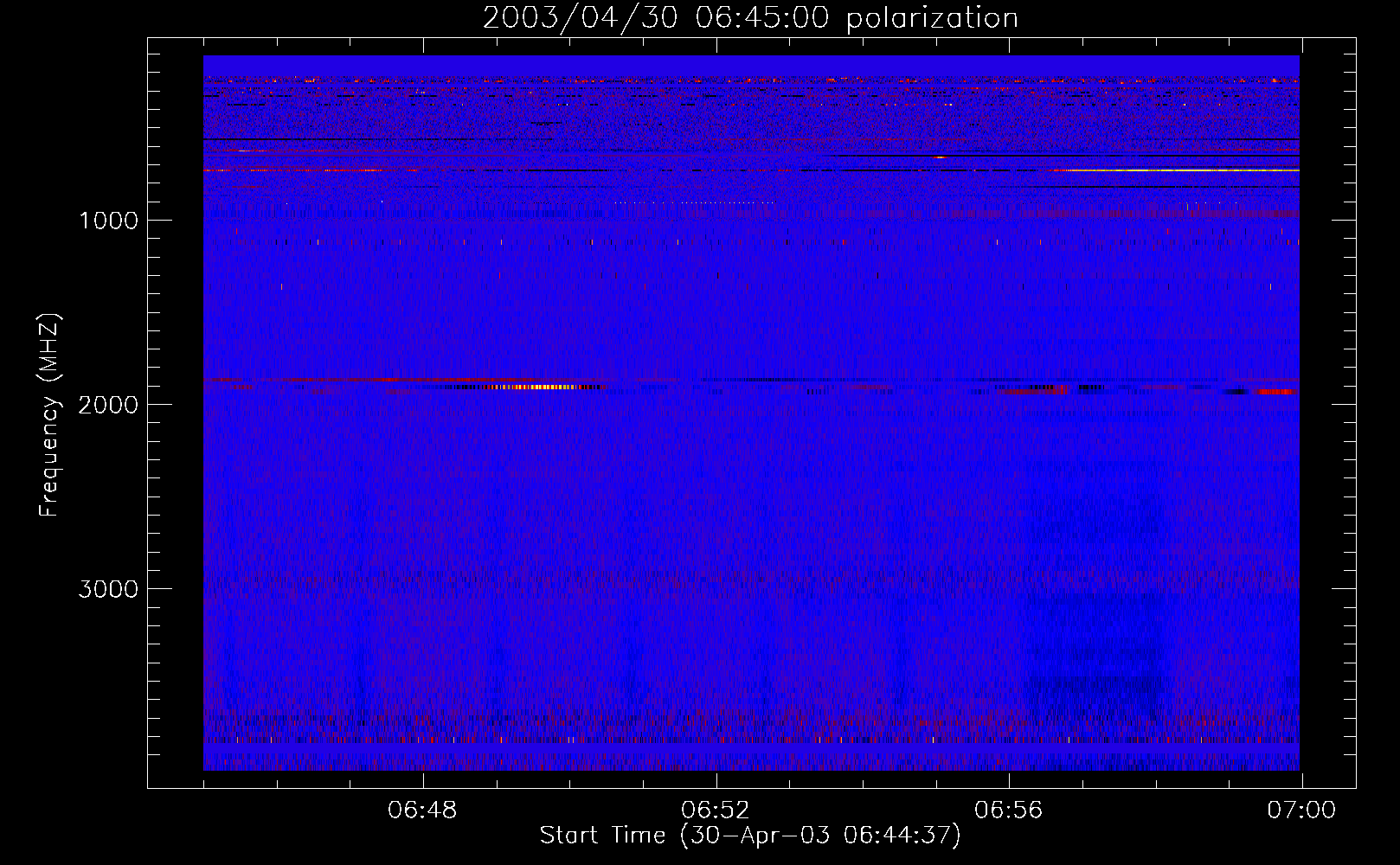This screenshot has width=1400, height=865.
Task: Click the plot title "2003/04/30 06:45:00 polarization"
Action: pyautogui.click(x=750, y=18)
